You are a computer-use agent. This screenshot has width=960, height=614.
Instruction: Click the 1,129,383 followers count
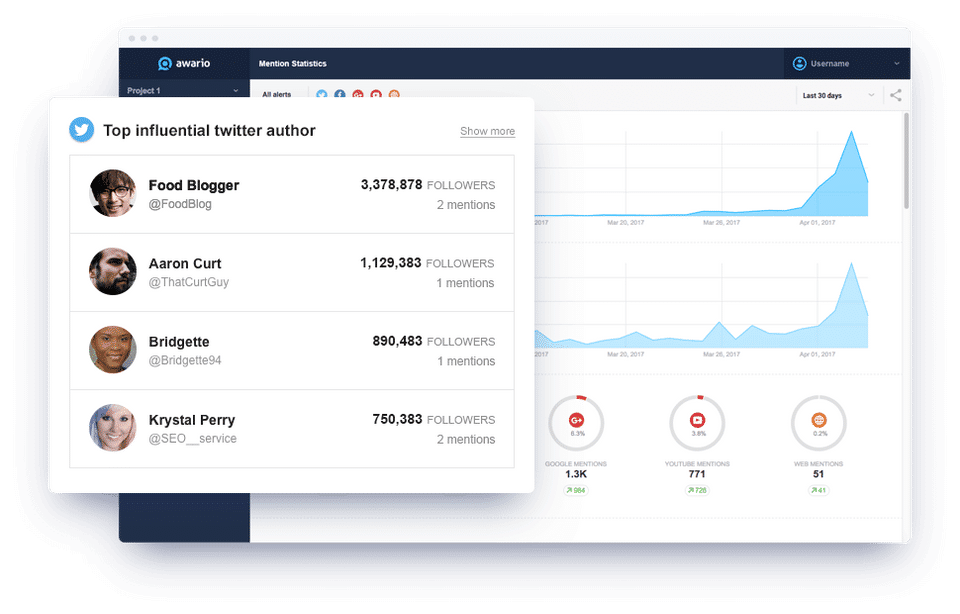coord(391,263)
